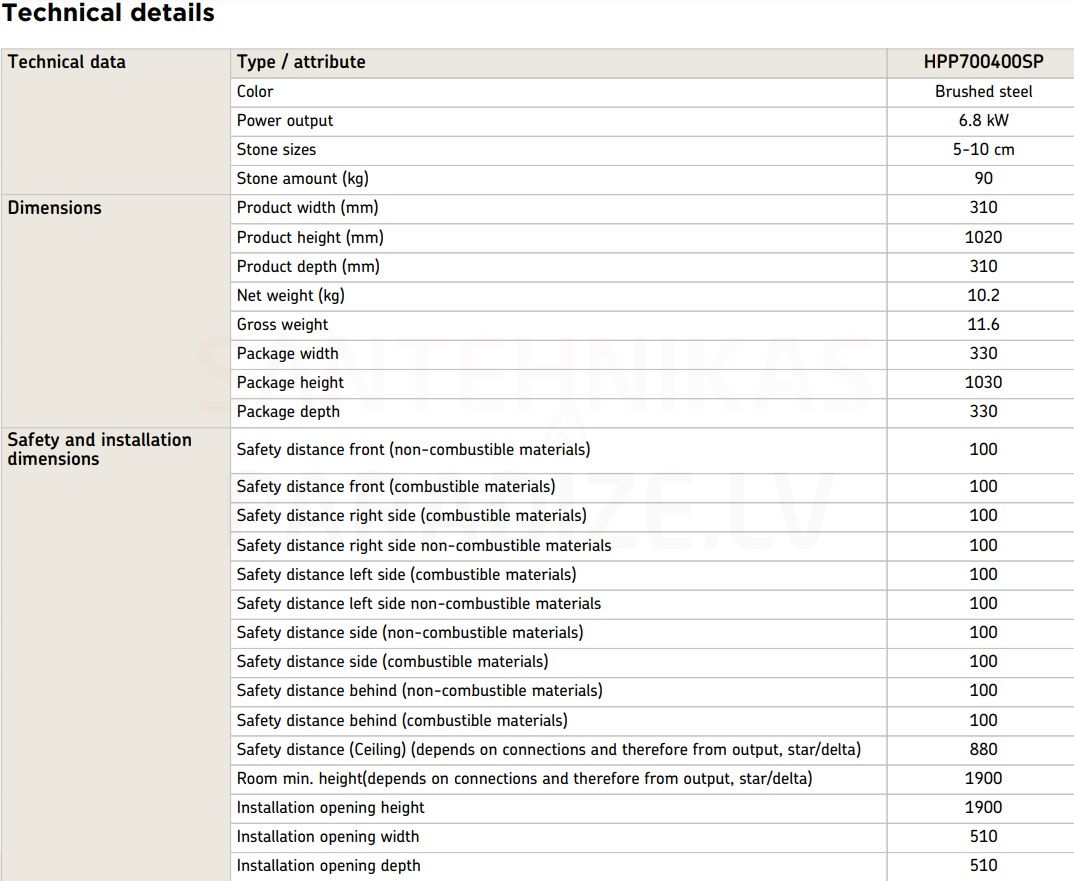1074x881 pixels.
Task: Select the Room min. height row label
Action: 525,778
